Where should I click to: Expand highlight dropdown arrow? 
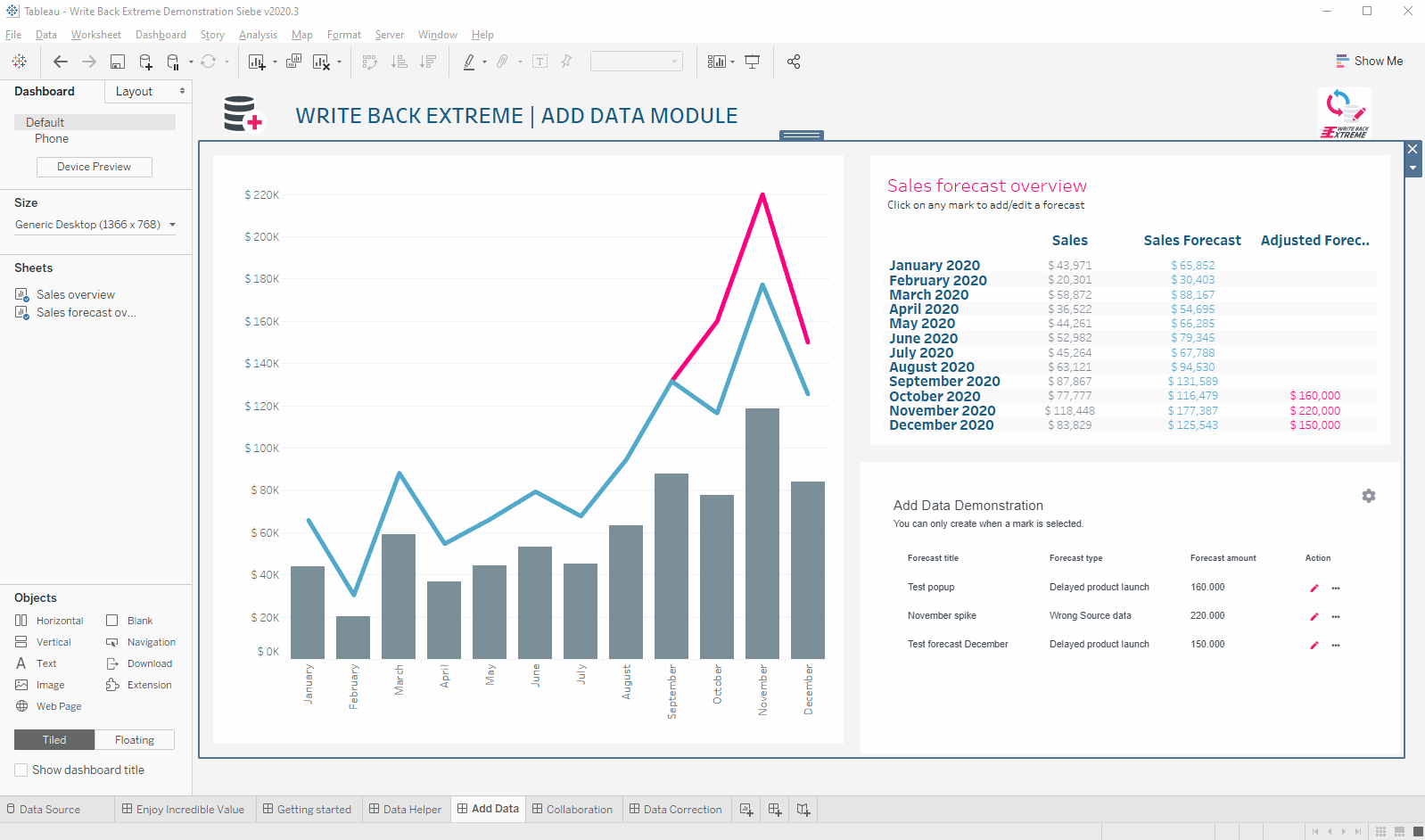tap(484, 62)
